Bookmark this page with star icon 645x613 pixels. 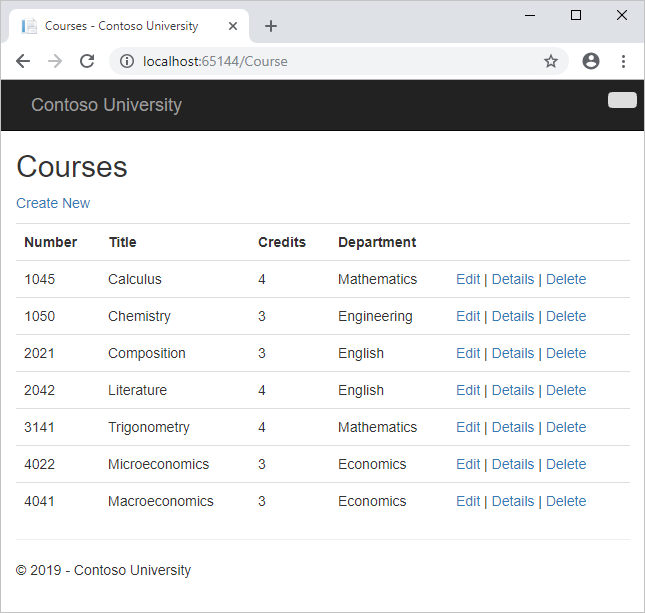click(x=551, y=61)
